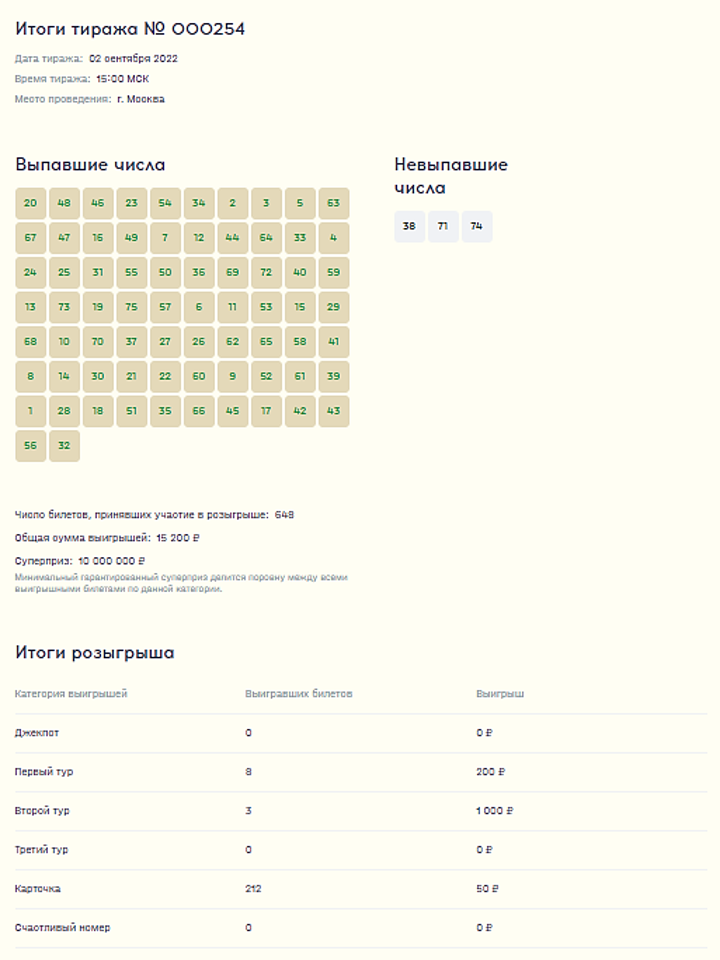The height and width of the screenshot is (960, 720).
Task: Click drawn number tile 56
Action: coord(31,446)
